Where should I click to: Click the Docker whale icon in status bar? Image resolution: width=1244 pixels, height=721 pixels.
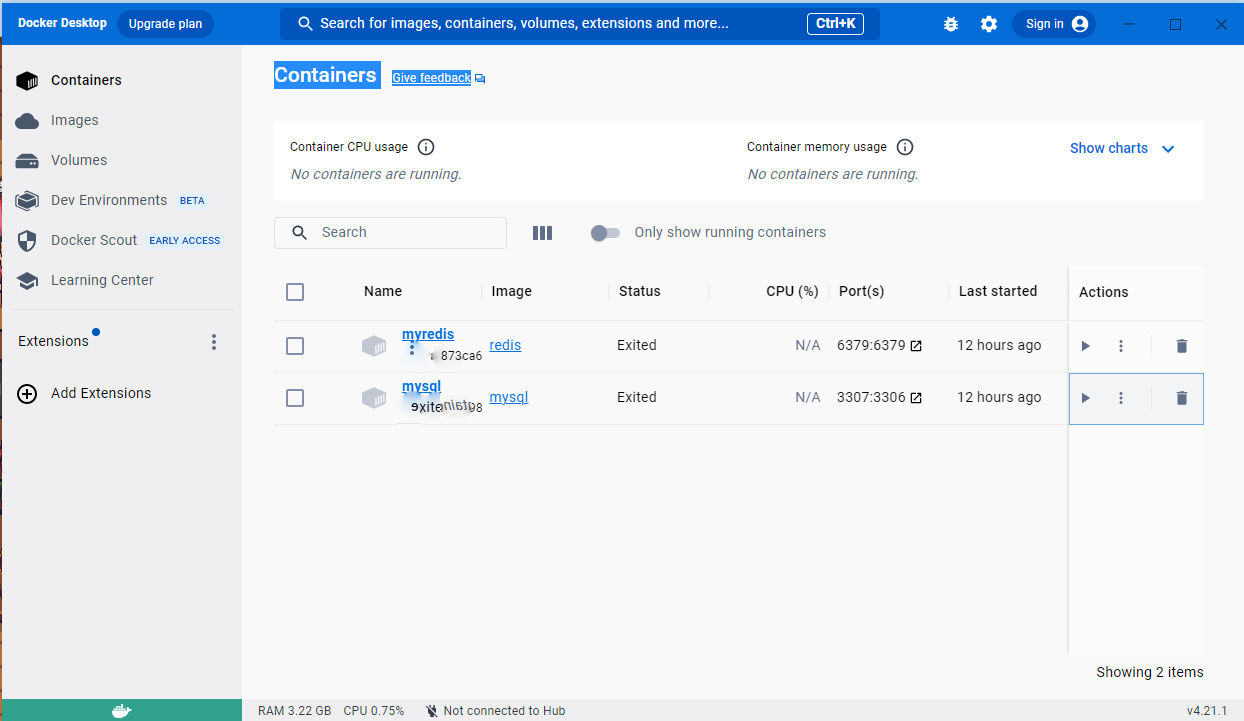click(121, 711)
